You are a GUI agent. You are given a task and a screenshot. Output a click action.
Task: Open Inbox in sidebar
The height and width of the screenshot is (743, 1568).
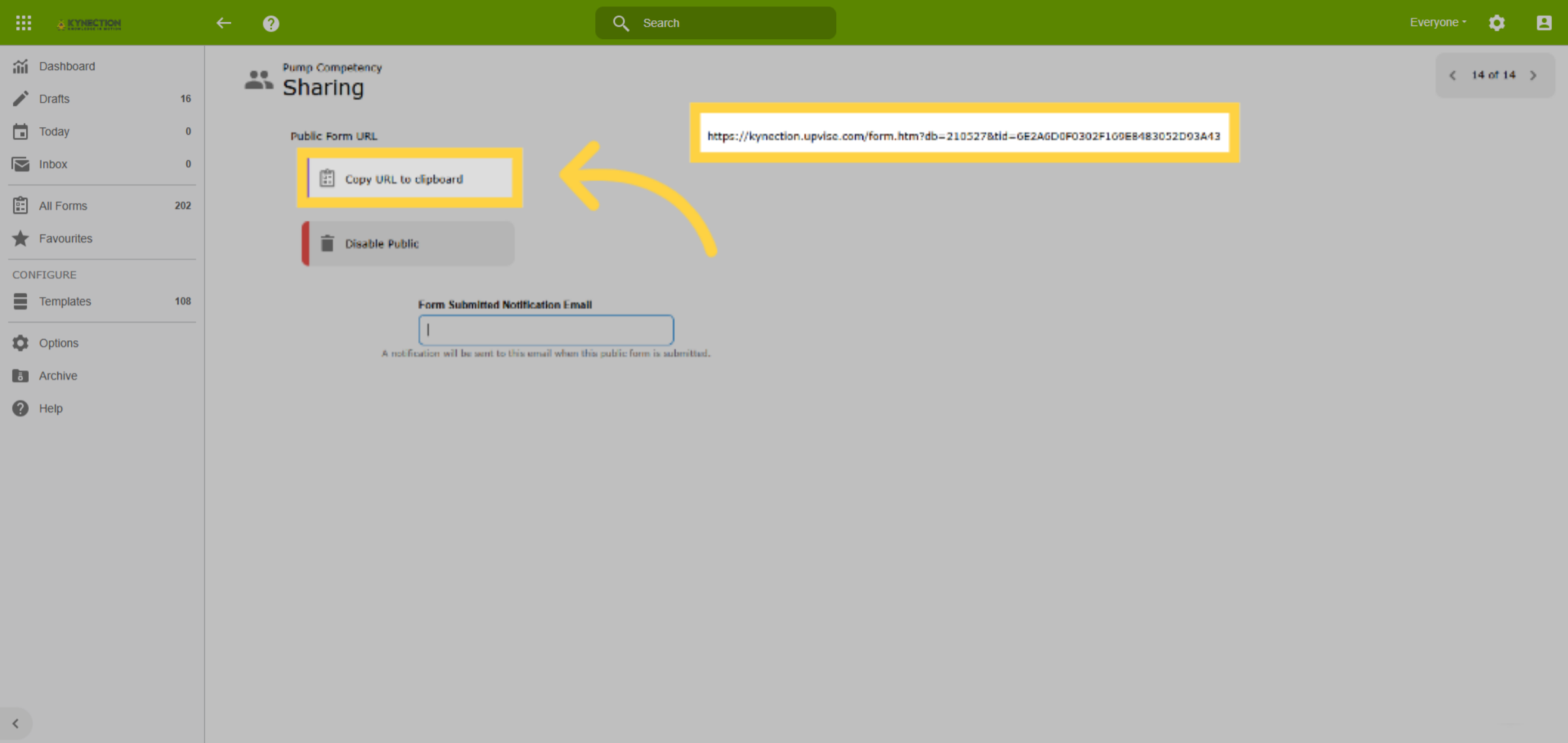(102, 164)
